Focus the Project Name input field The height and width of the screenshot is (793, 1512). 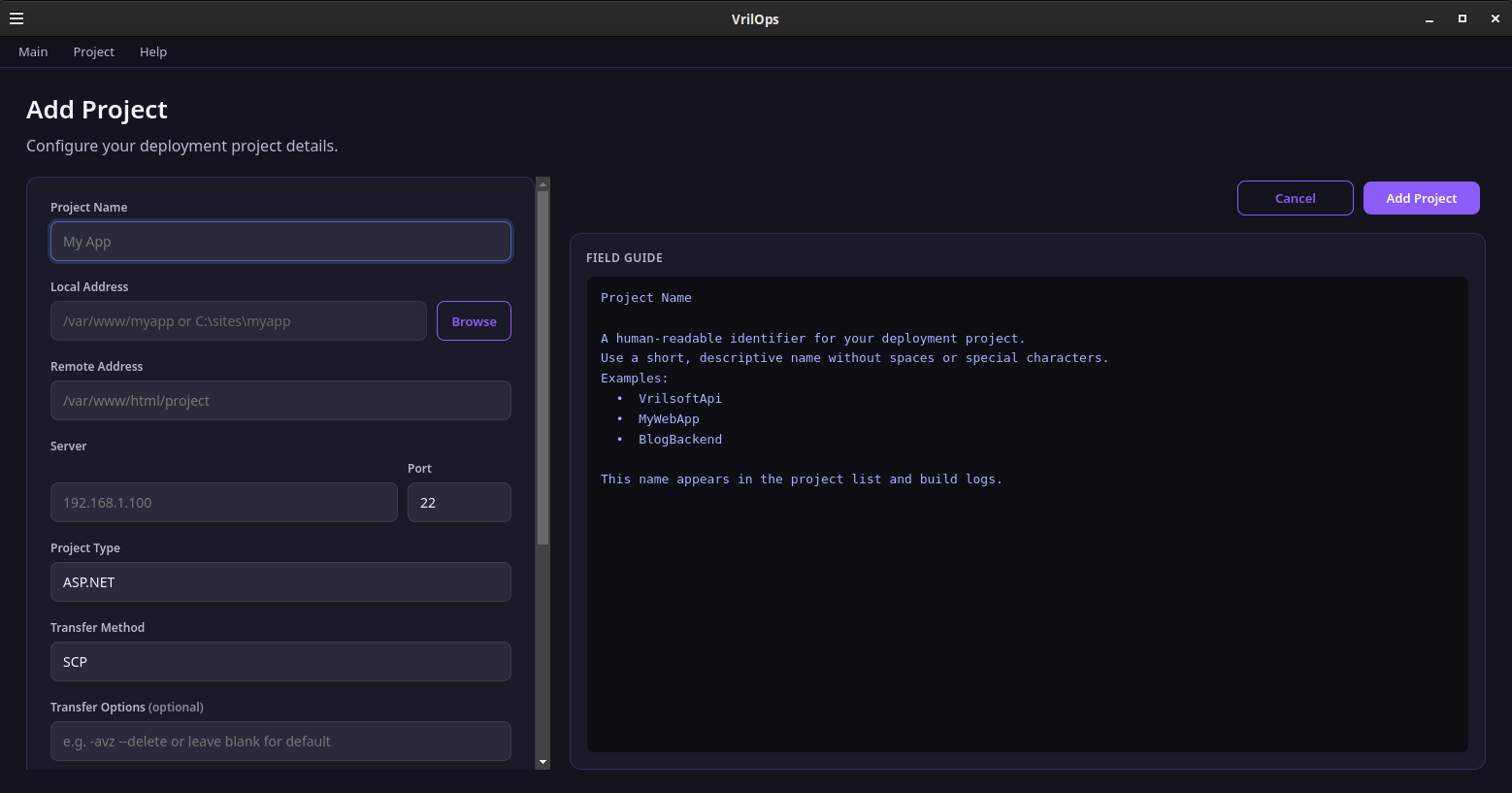pyautogui.click(x=280, y=242)
